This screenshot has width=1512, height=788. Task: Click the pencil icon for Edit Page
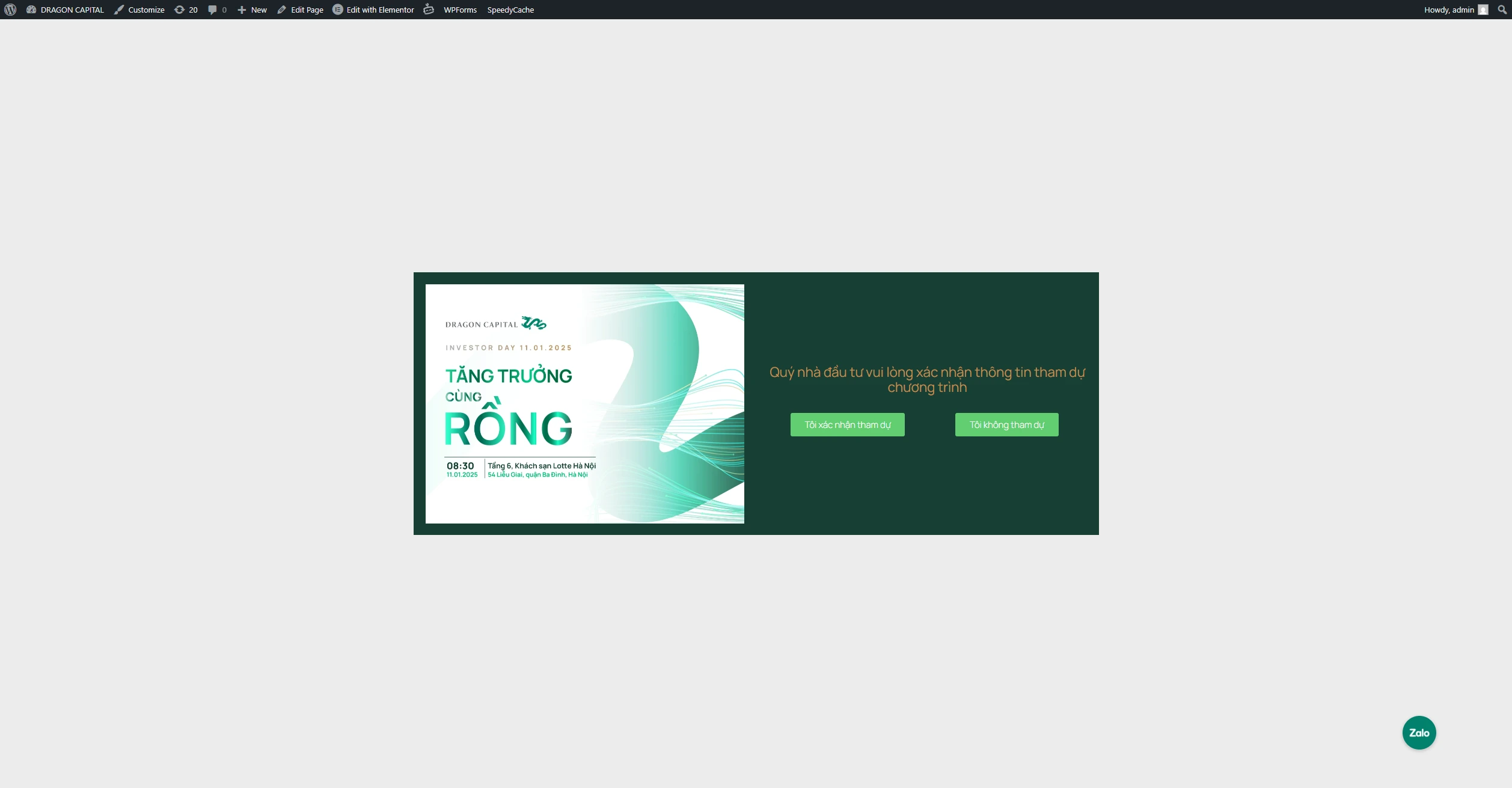[281, 10]
